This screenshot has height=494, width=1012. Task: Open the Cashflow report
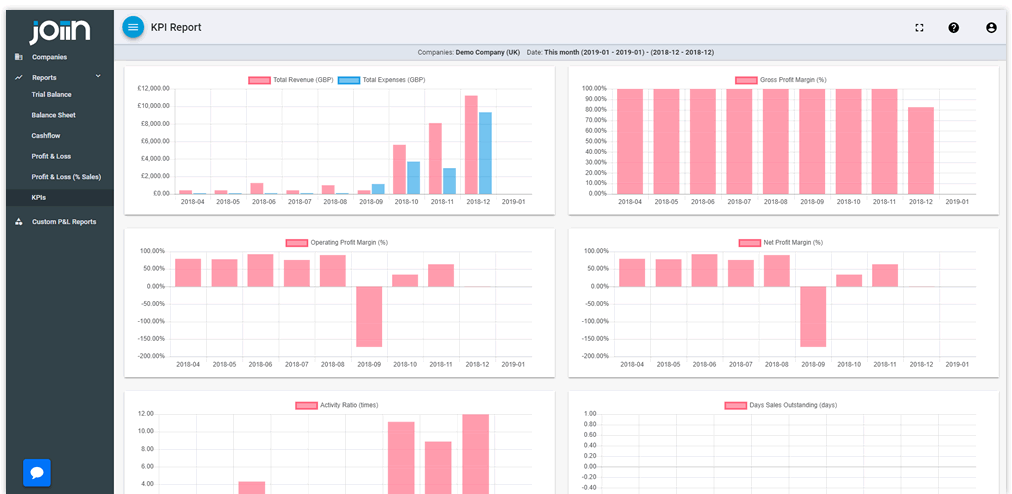click(46, 136)
